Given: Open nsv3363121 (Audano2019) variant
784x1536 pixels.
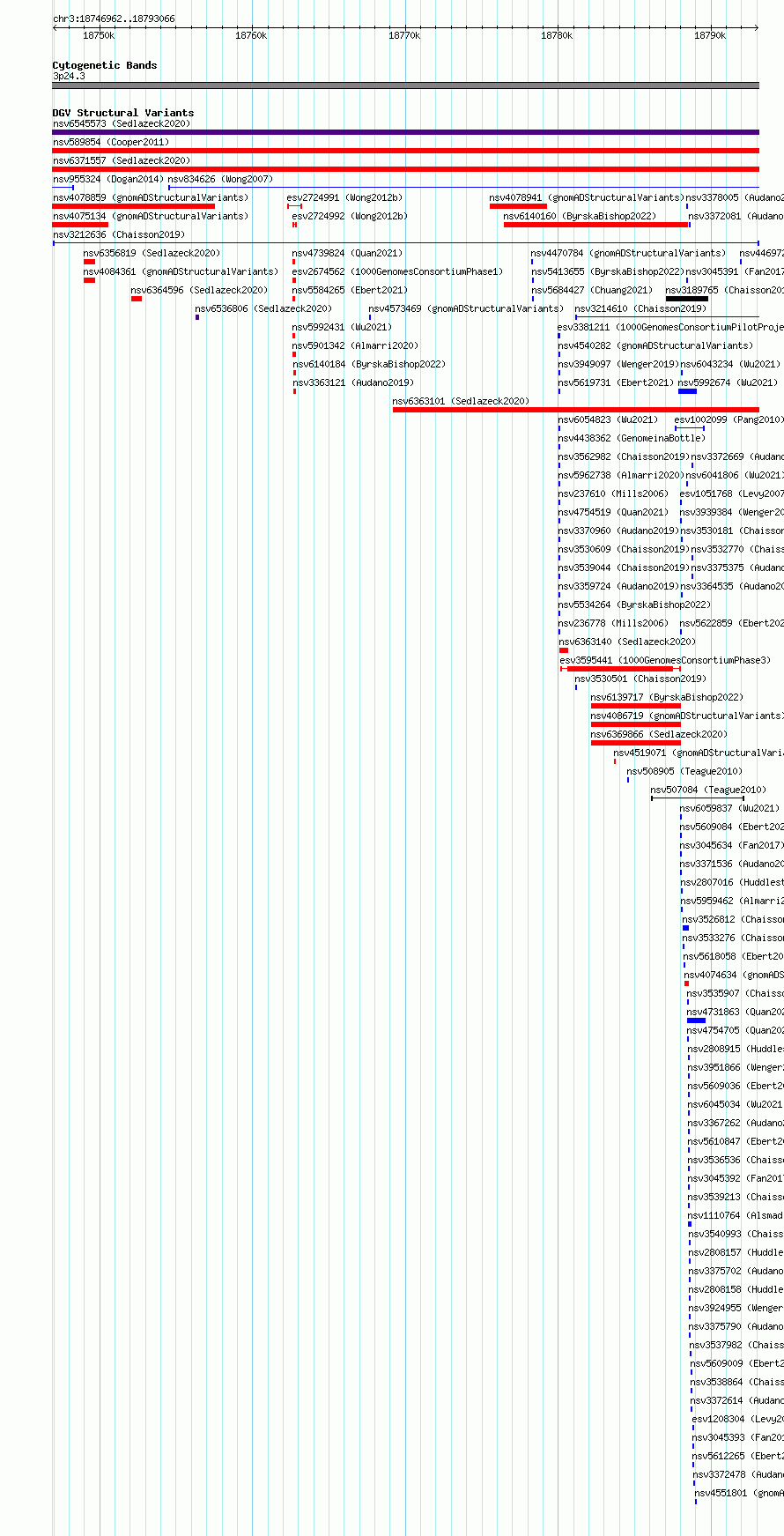Looking at the screenshot, I should pyautogui.click(x=353, y=382).
